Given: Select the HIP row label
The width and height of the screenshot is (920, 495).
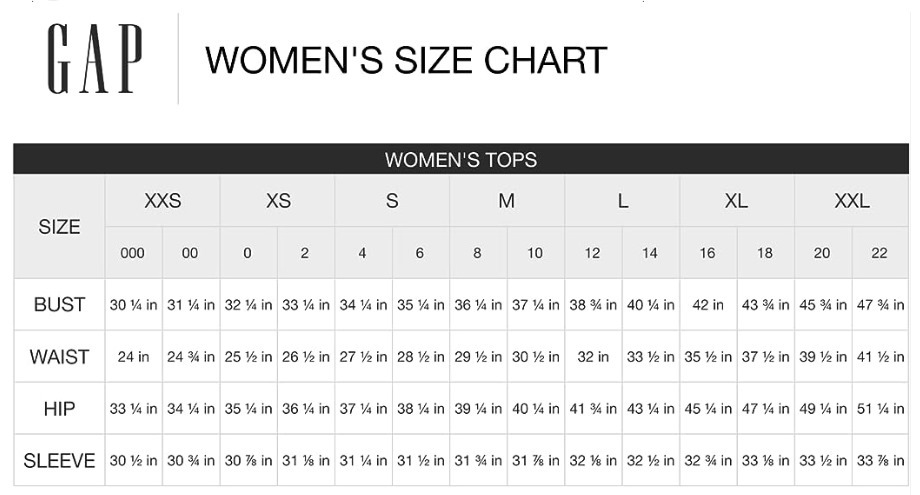Looking at the screenshot, I should pos(59,409).
